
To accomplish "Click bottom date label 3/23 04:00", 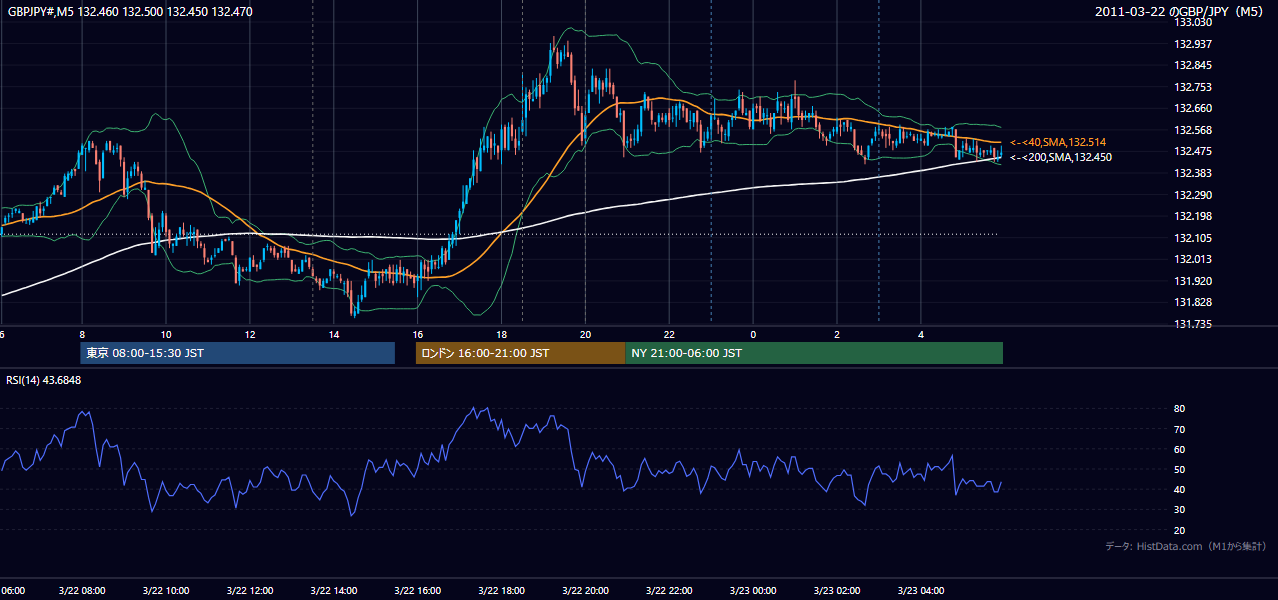I will pos(921,591).
